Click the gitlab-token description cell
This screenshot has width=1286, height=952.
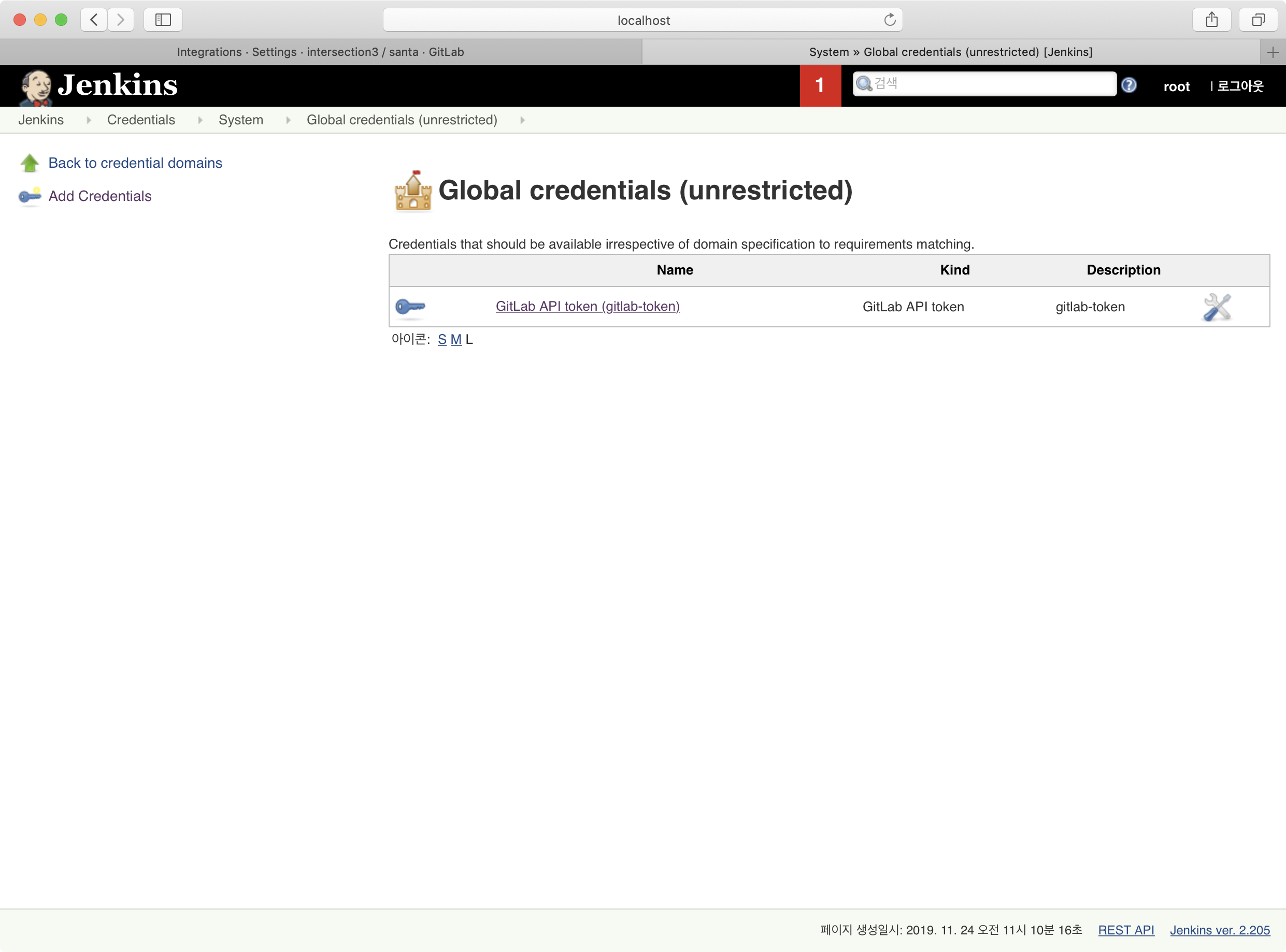1090,307
